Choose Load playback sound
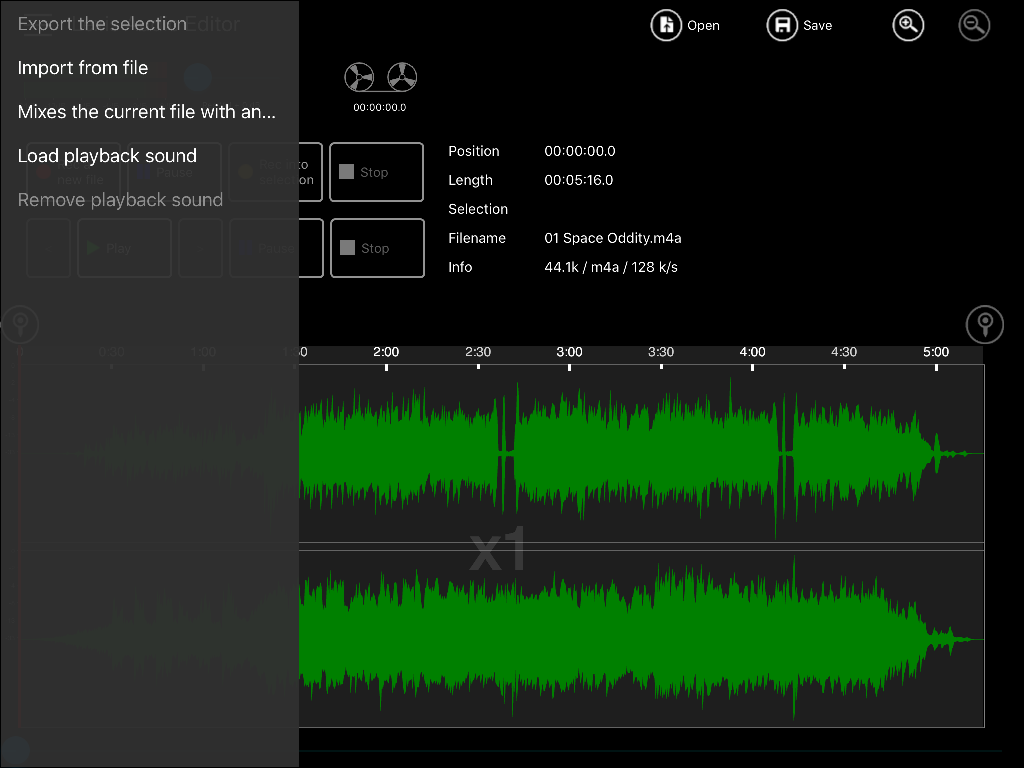The height and width of the screenshot is (768, 1024). point(107,155)
